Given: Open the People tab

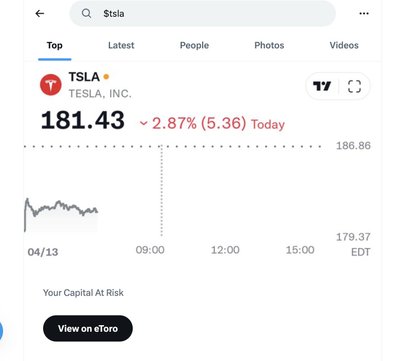Looking at the screenshot, I should tap(194, 45).
